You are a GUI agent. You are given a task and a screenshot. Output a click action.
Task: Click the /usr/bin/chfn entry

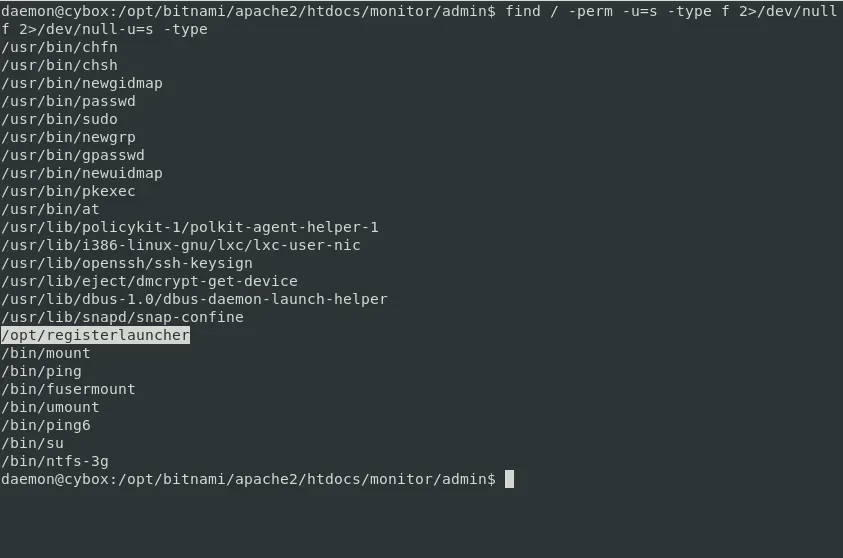point(60,47)
